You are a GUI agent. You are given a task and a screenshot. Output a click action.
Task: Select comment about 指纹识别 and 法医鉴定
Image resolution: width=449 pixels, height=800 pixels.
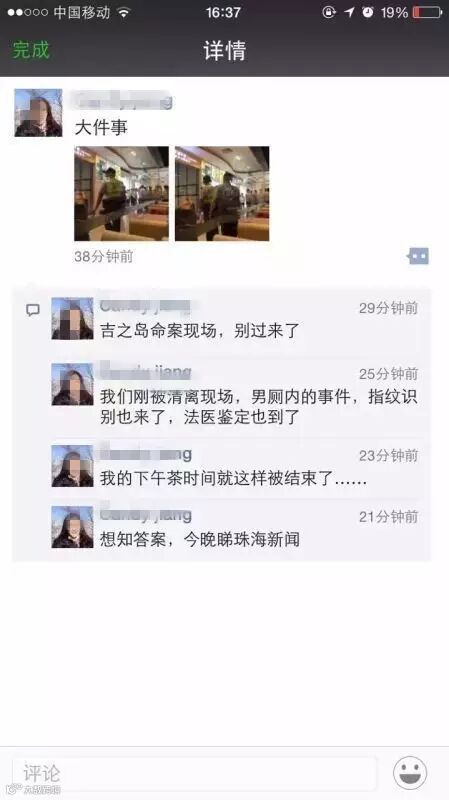(x=258, y=407)
